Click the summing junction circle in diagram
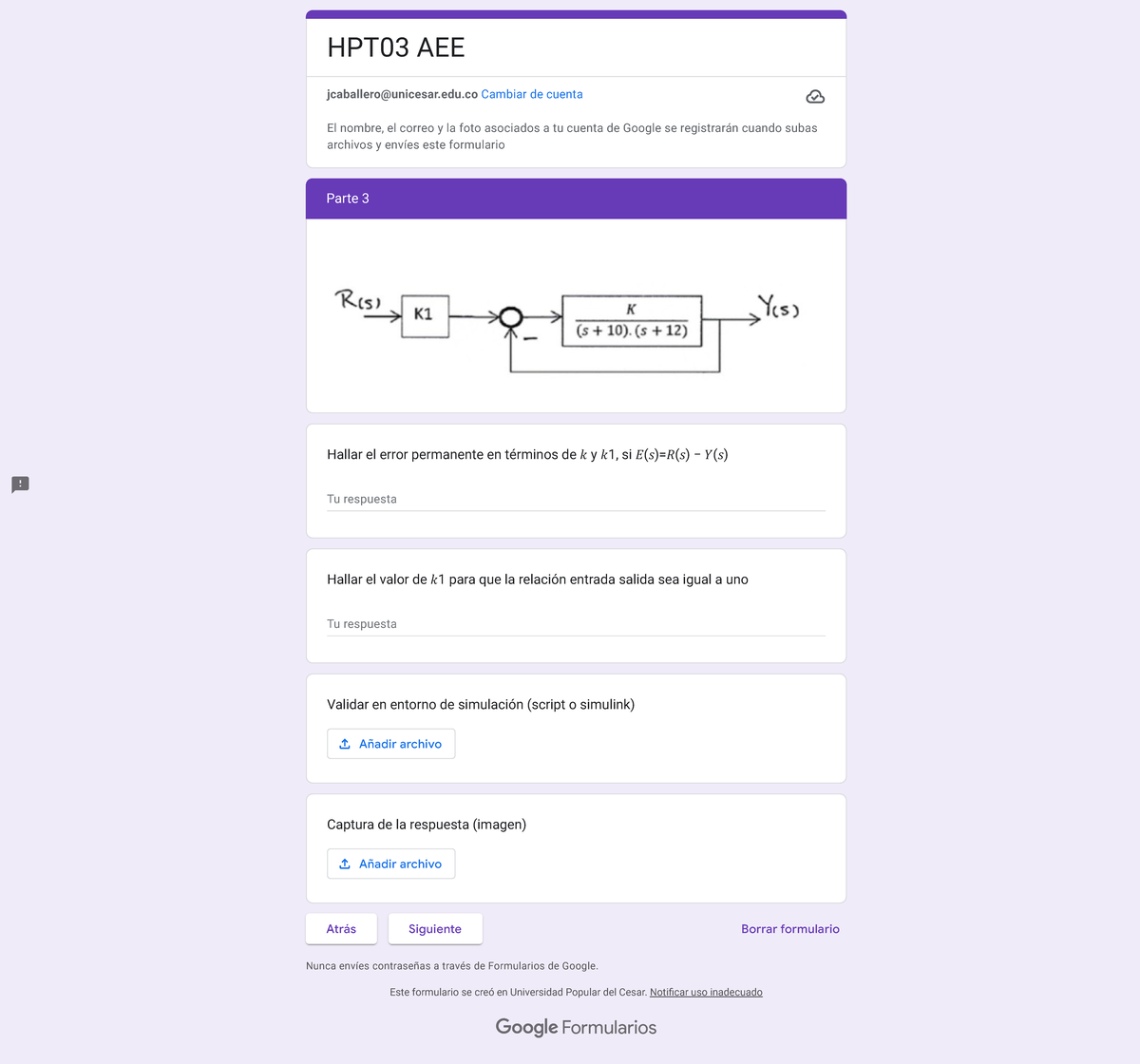The height and width of the screenshot is (1064, 1140). click(511, 317)
